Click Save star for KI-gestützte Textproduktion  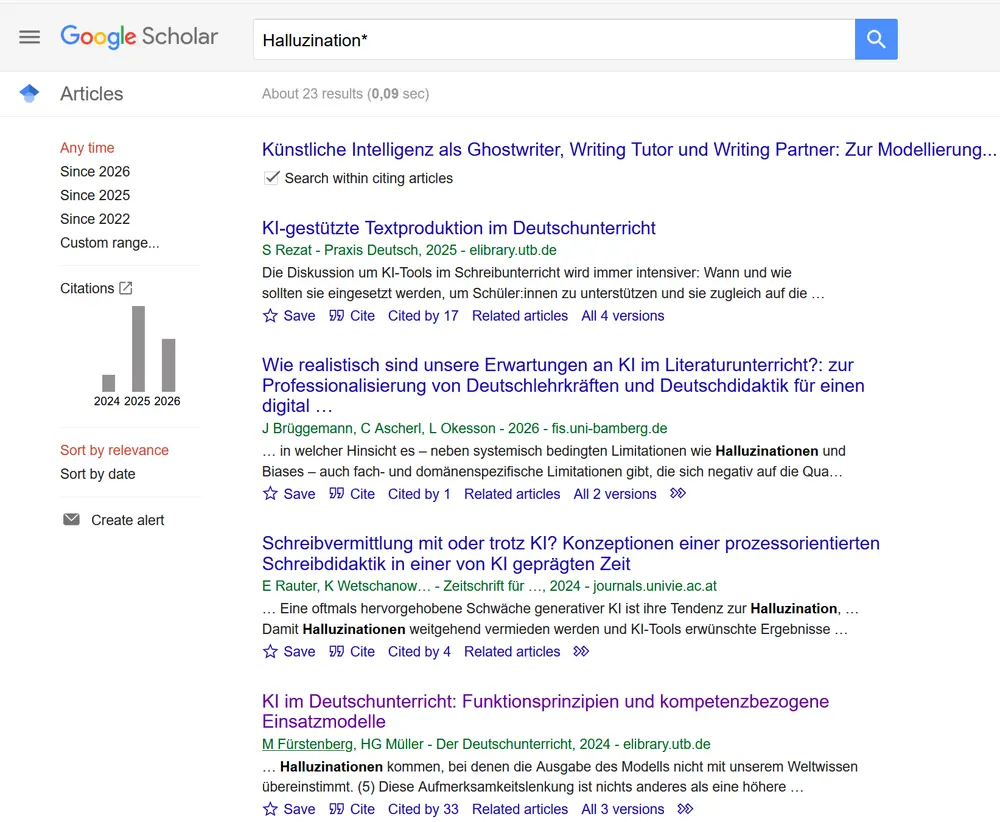click(270, 316)
